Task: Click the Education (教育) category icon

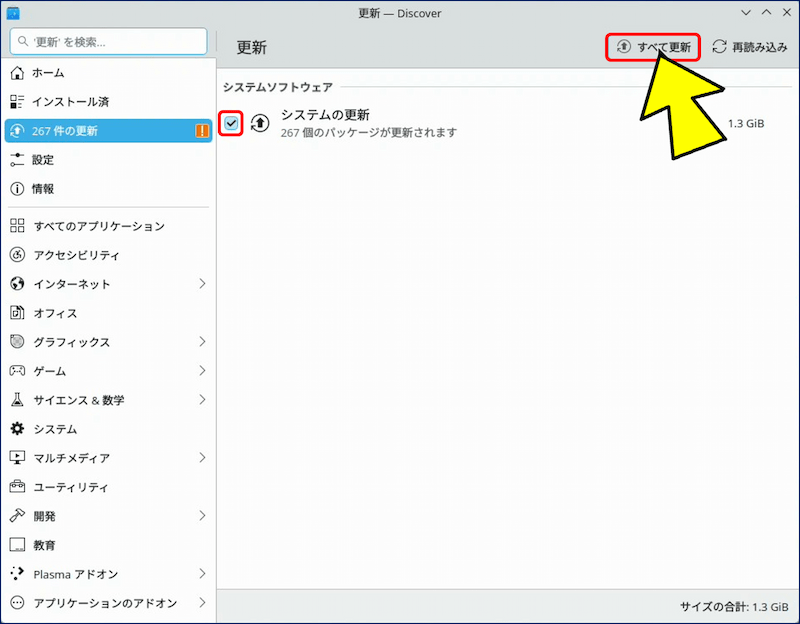Action: tap(17, 545)
